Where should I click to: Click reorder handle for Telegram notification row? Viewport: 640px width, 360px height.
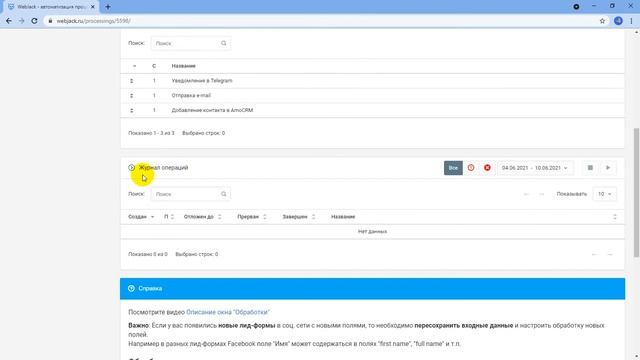[131, 81]
